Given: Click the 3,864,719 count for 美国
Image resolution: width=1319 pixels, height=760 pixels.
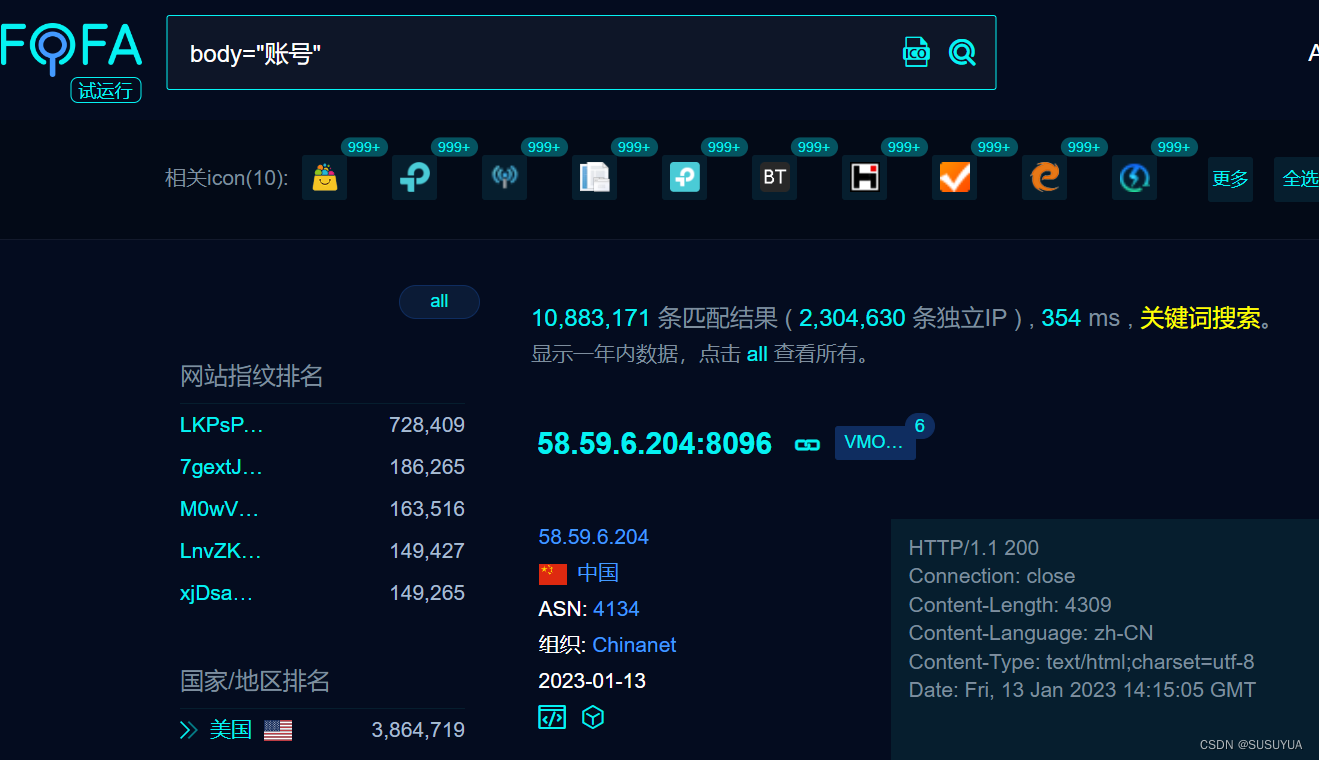Looking at the screenshot, I should coord(418,730).
